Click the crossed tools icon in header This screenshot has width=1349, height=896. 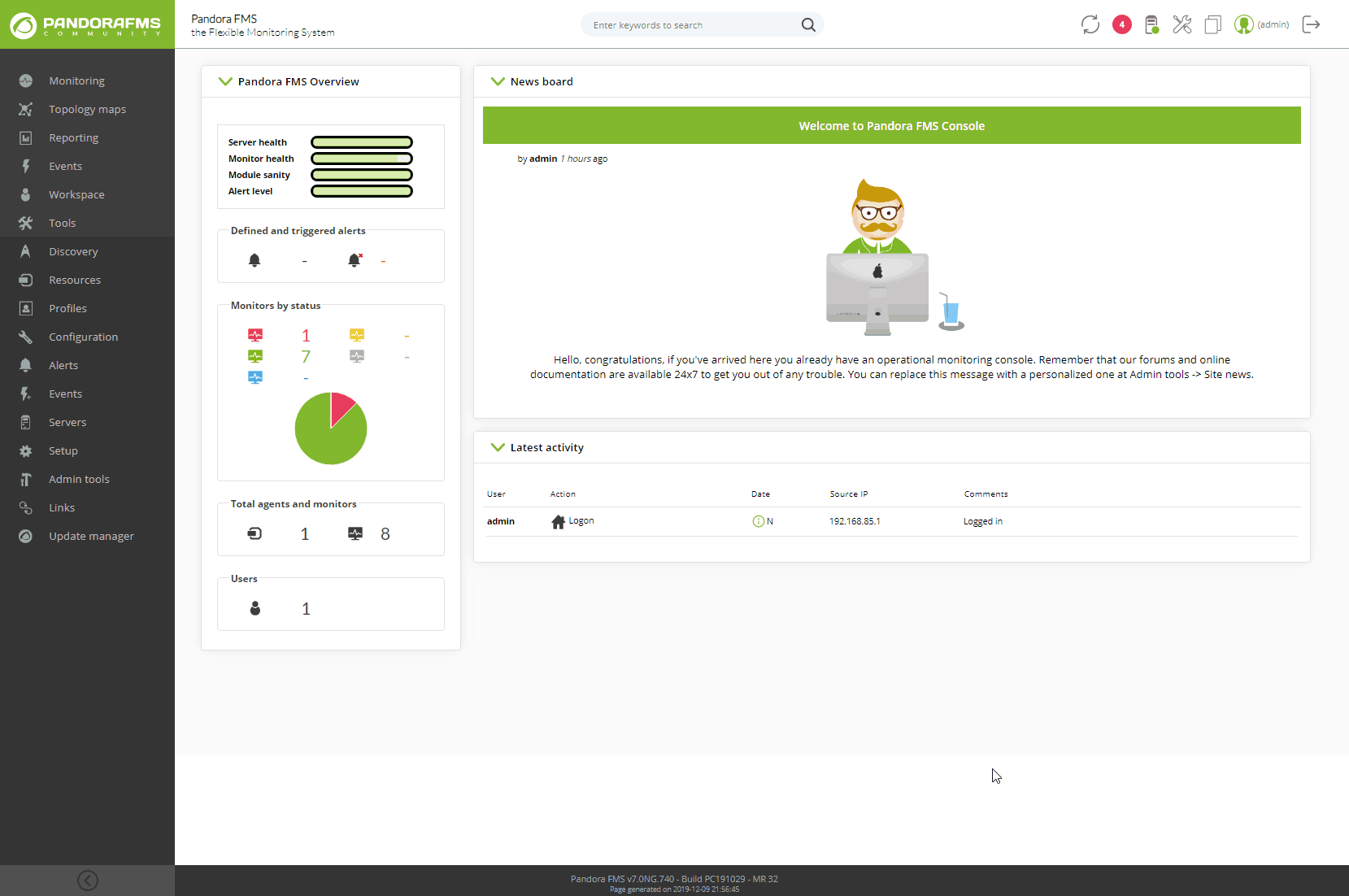point(1182,24)
